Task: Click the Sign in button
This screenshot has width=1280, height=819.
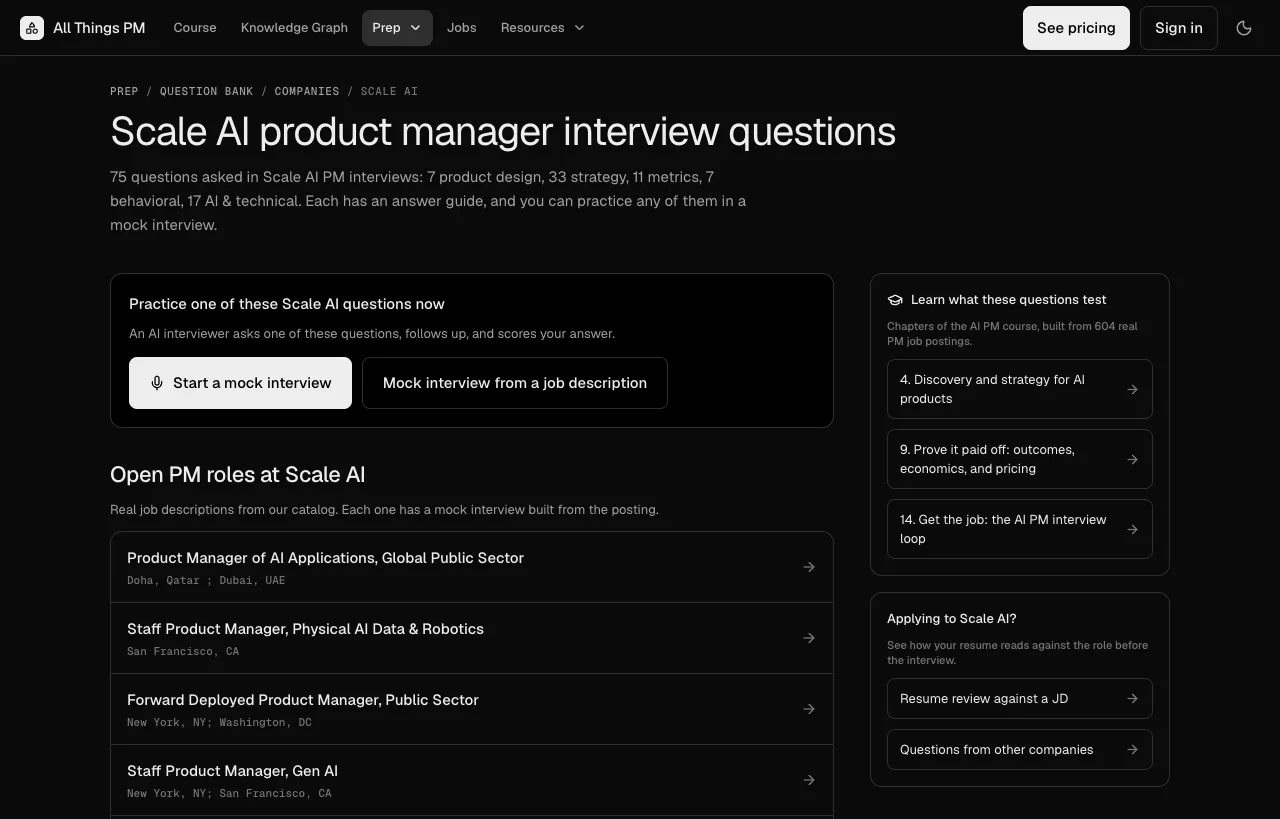Action: (1178, 28)
